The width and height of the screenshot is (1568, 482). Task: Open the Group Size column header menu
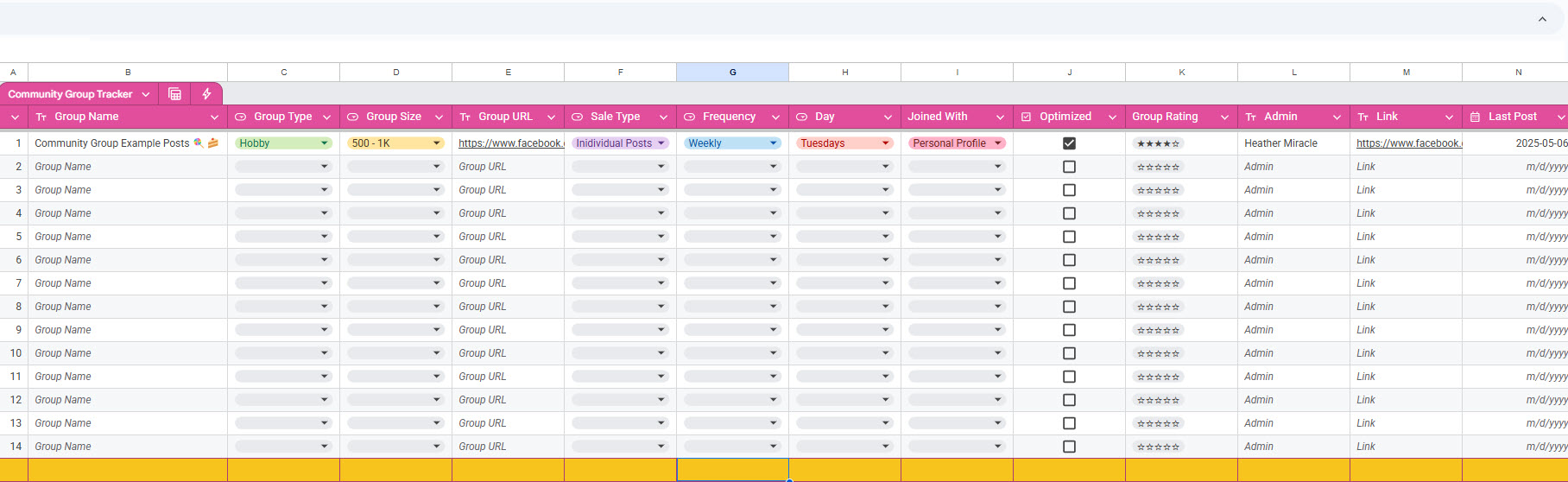[439, 117]
